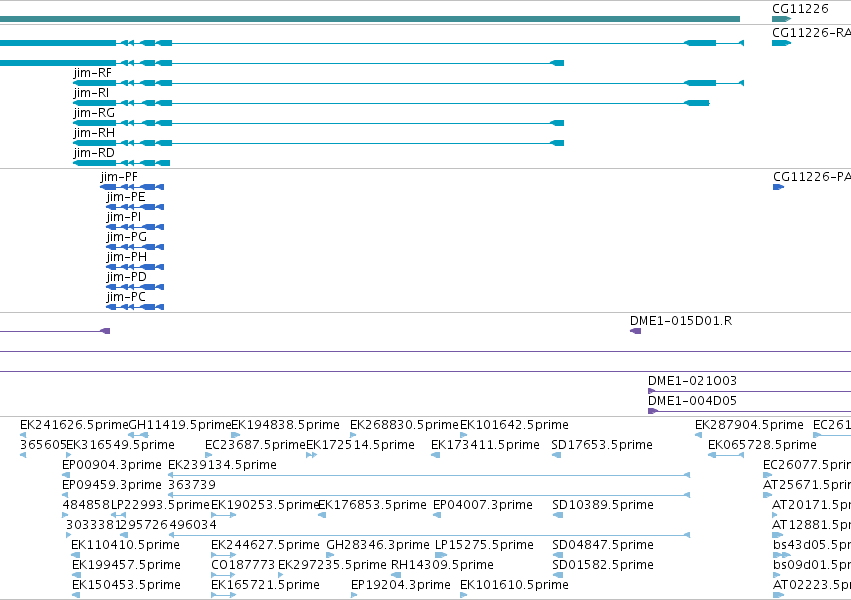Click the EK165721.5prime EST label
Viewport: 851px width, 600px height.
pyautogui.click(x=265, y=585)
